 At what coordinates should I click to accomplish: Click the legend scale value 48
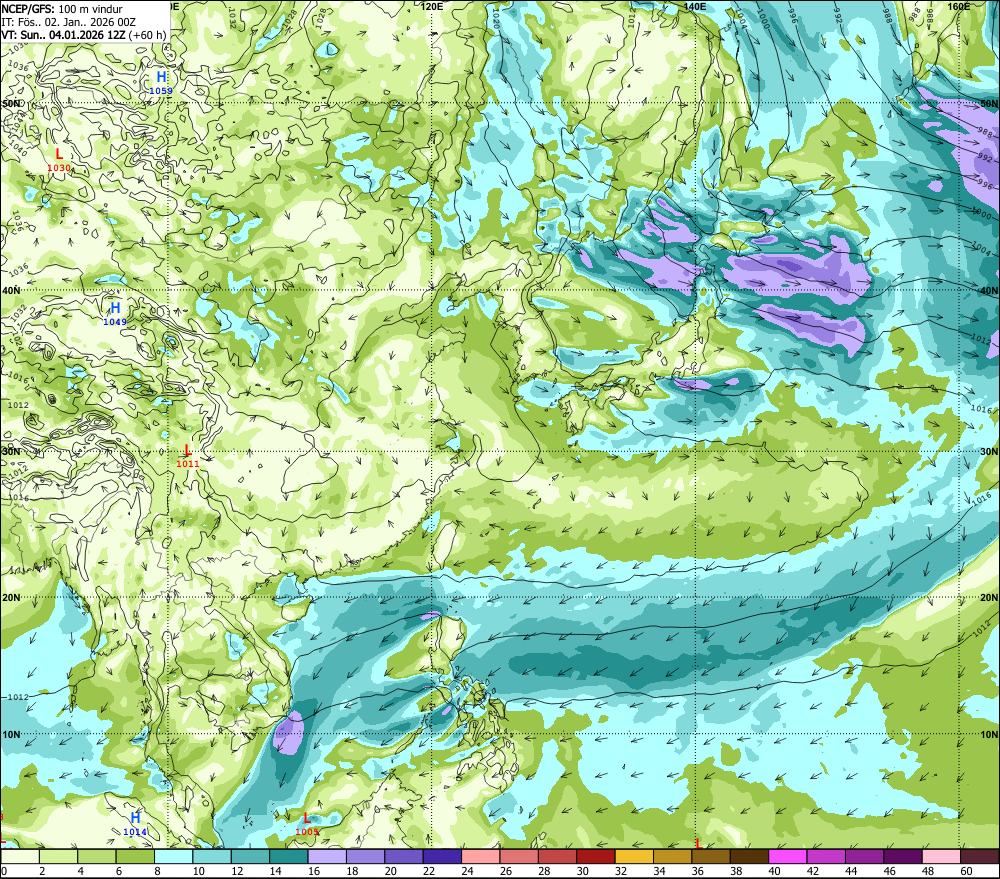pos(928,871)
